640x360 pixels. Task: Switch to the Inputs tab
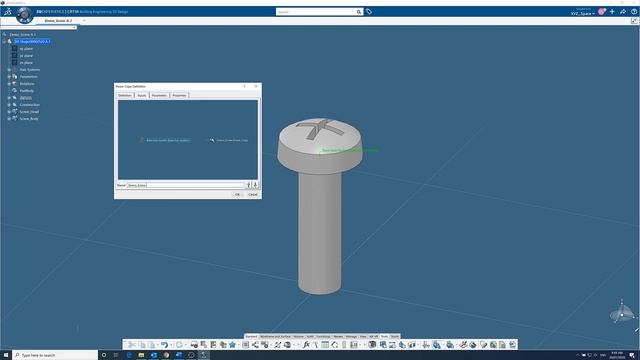142,95
